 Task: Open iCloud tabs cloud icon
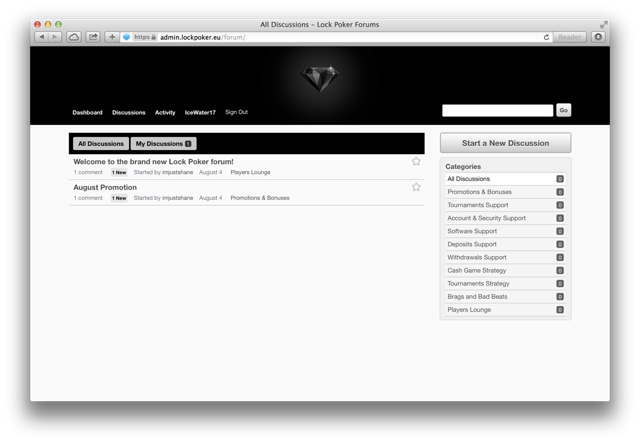click(74, 37)
